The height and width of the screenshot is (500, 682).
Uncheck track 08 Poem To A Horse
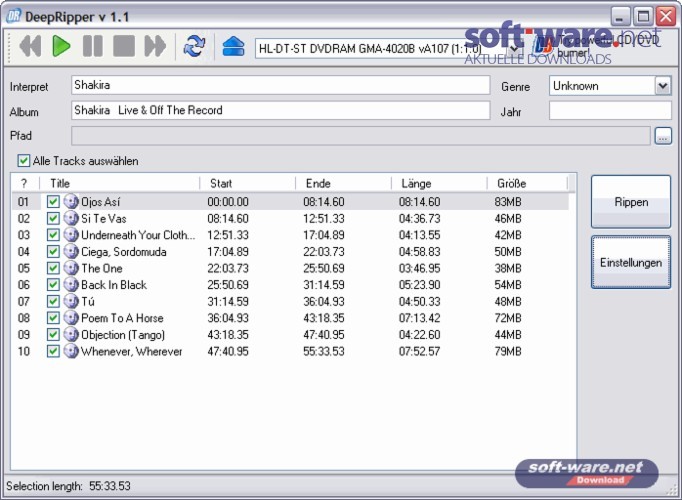[x=53, y=318]
